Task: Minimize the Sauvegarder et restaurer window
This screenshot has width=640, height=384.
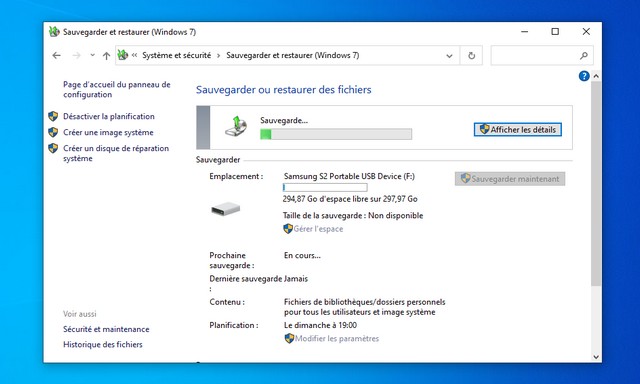Action: (x=524, y=31)
